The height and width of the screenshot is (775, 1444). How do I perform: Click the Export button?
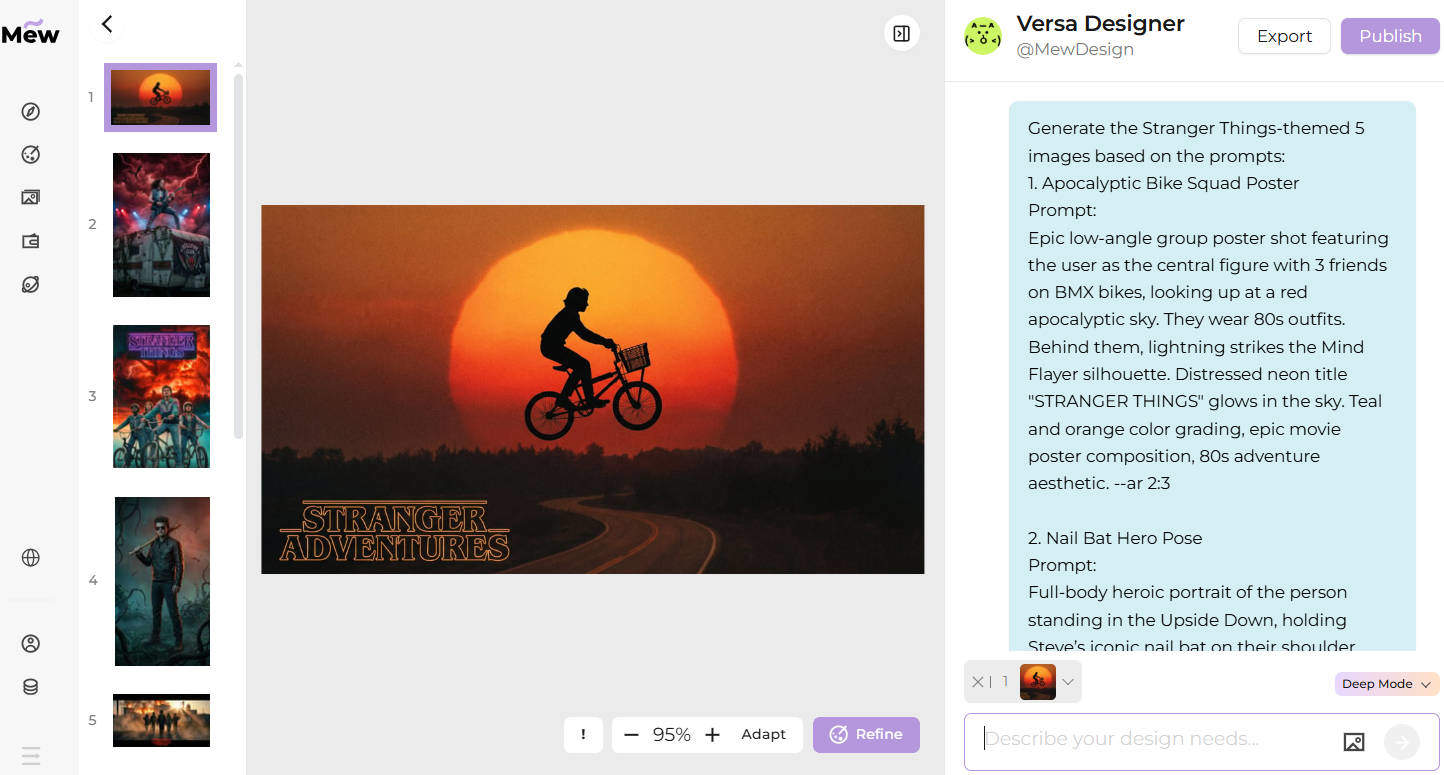click(1284, 36)
